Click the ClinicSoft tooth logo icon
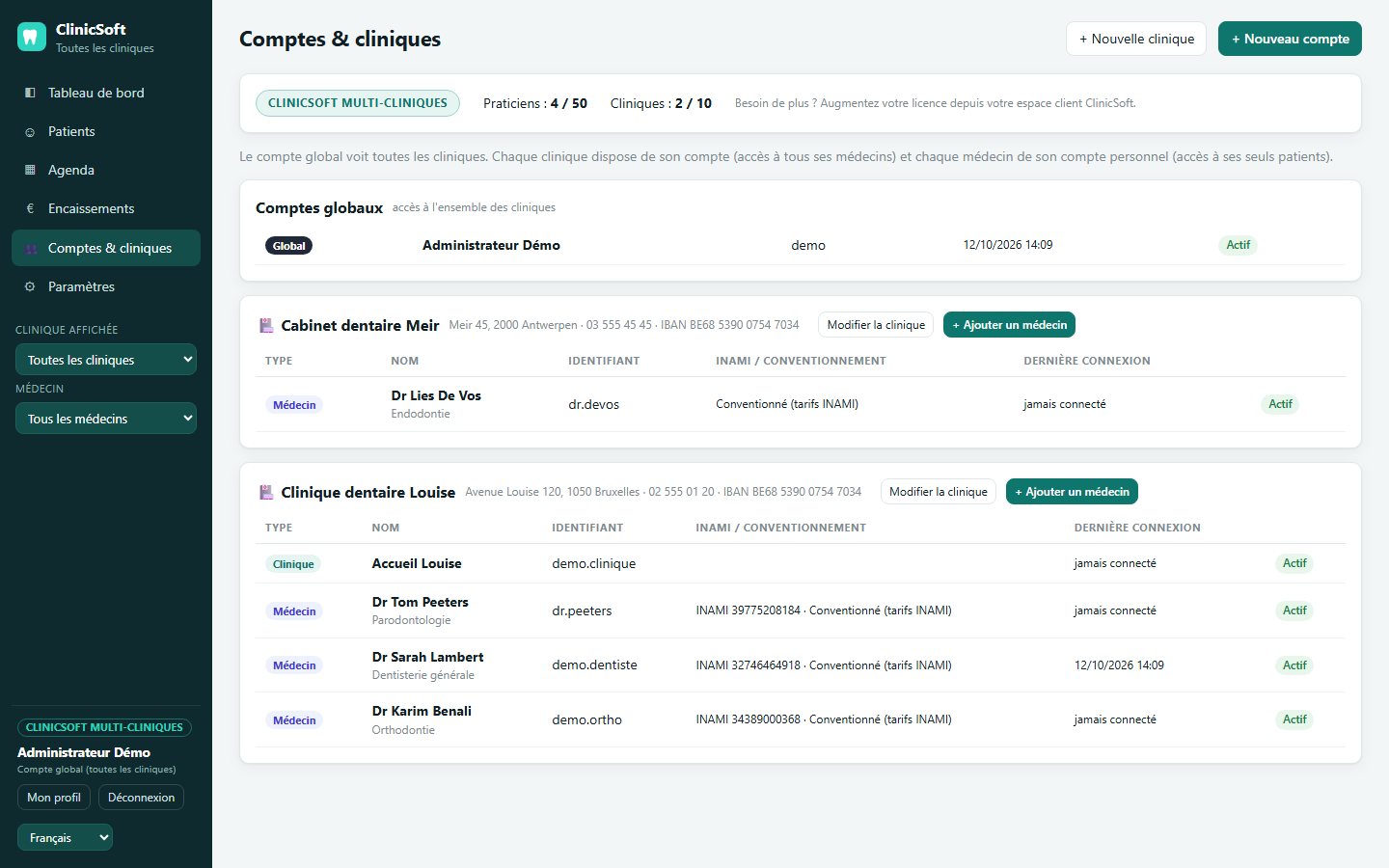 click(x=32, y=37)
